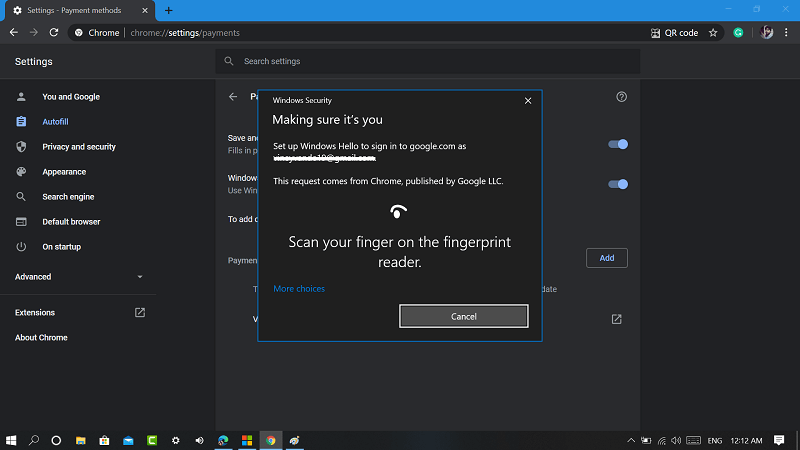
Task: Open Mail app from the taskbar
Action: coord(128,440)
